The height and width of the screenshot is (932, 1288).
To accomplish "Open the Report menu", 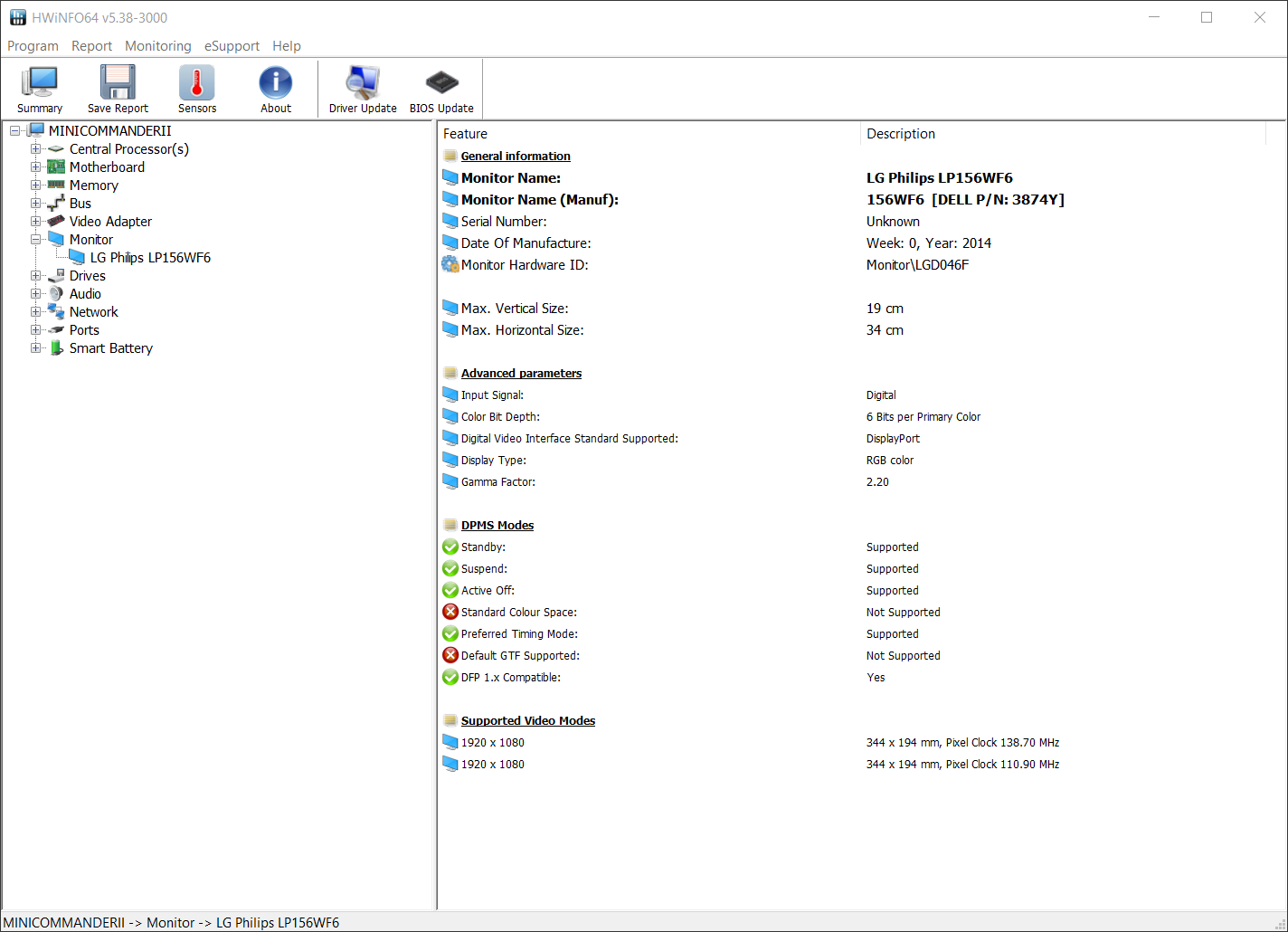I will [91, 46].
